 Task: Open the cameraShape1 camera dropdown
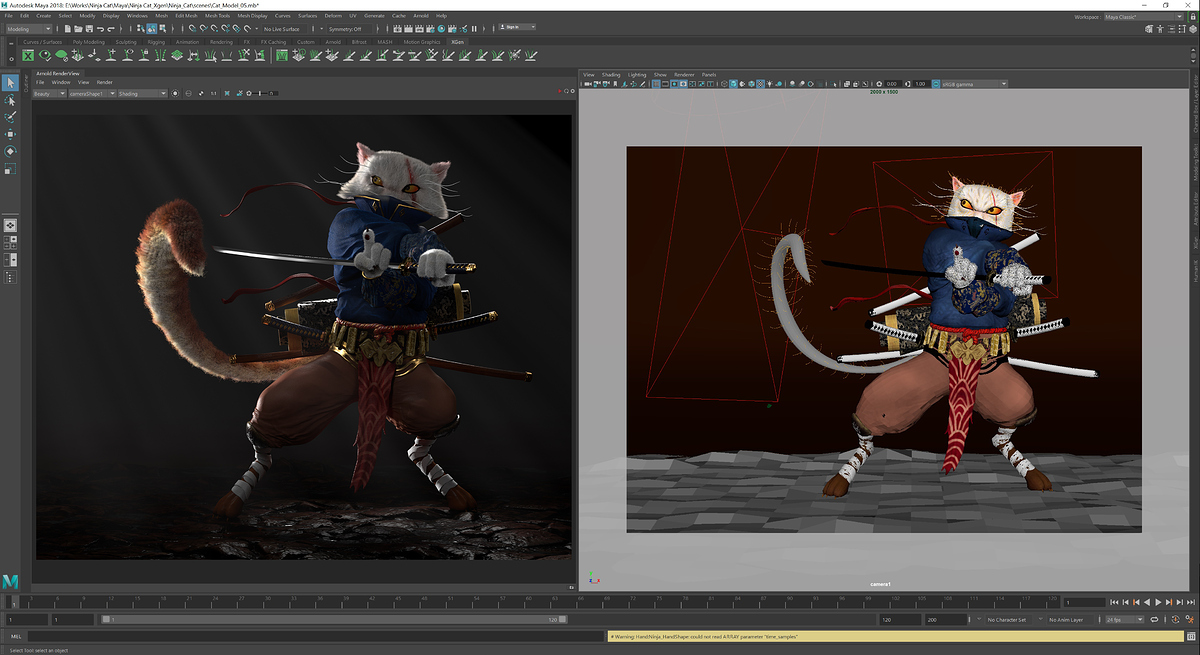coord(91,93)
